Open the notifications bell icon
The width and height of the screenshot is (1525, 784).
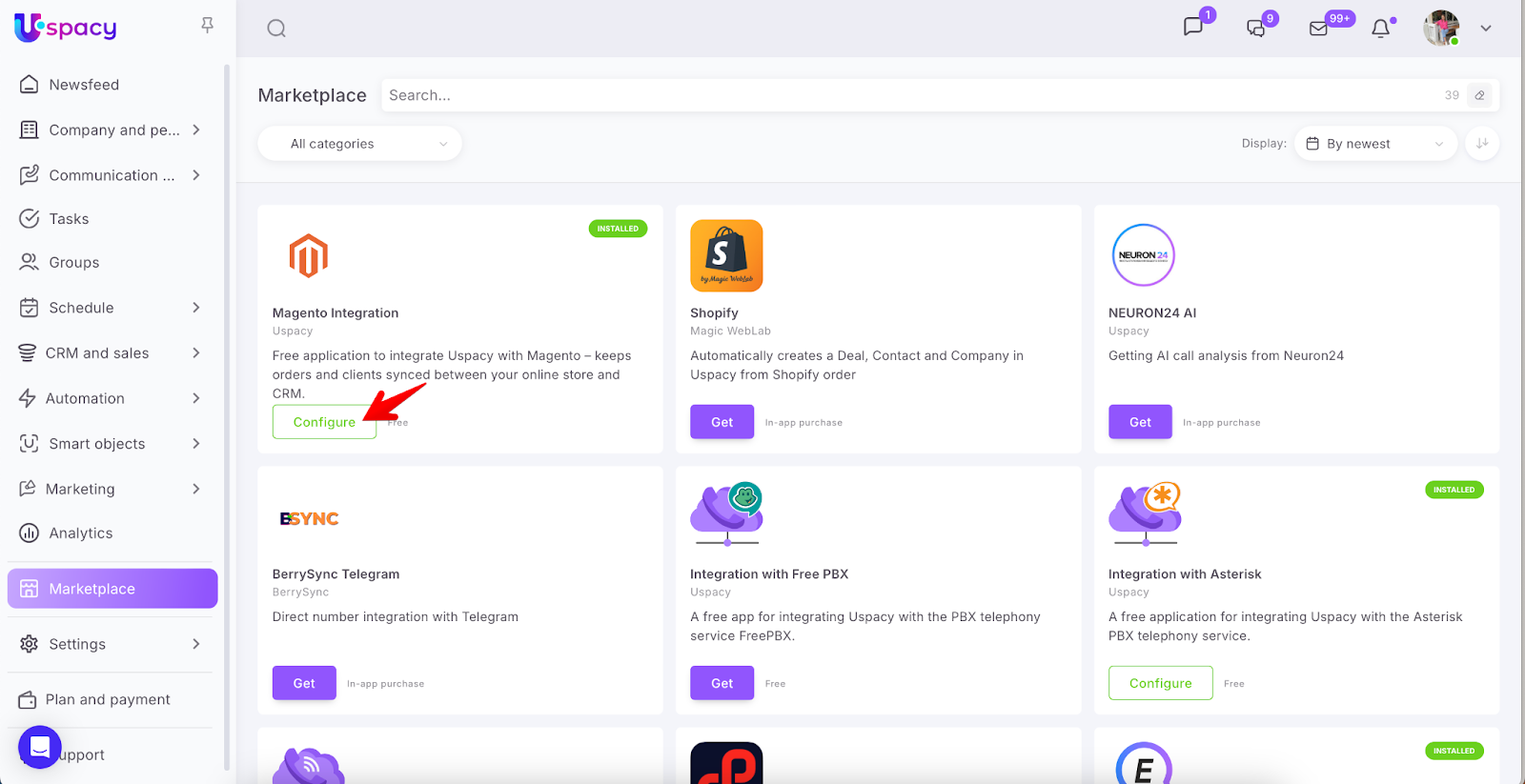tap(1380, 29)
